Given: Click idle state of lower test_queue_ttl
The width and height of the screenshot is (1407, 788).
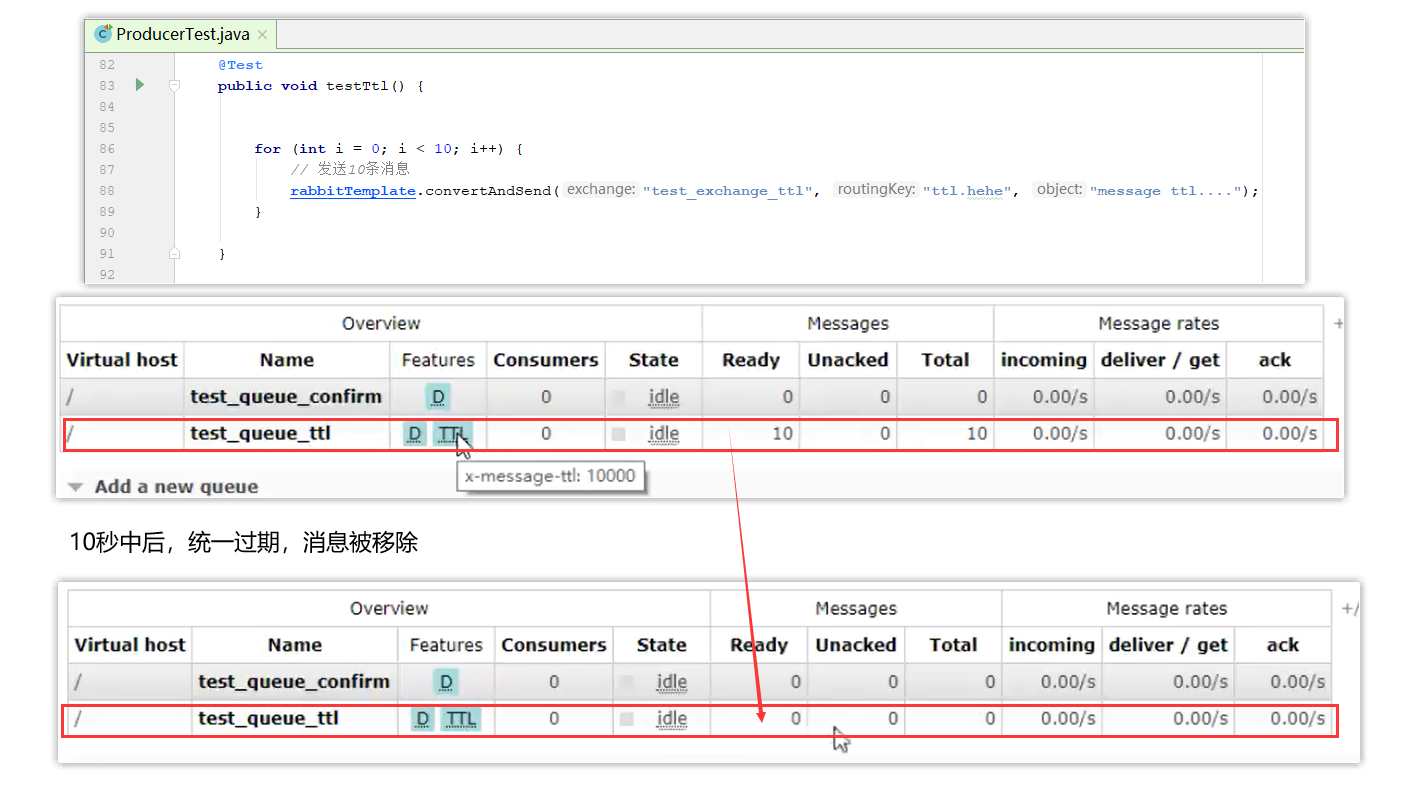Looking at the screenshot, I should point(671,719).
